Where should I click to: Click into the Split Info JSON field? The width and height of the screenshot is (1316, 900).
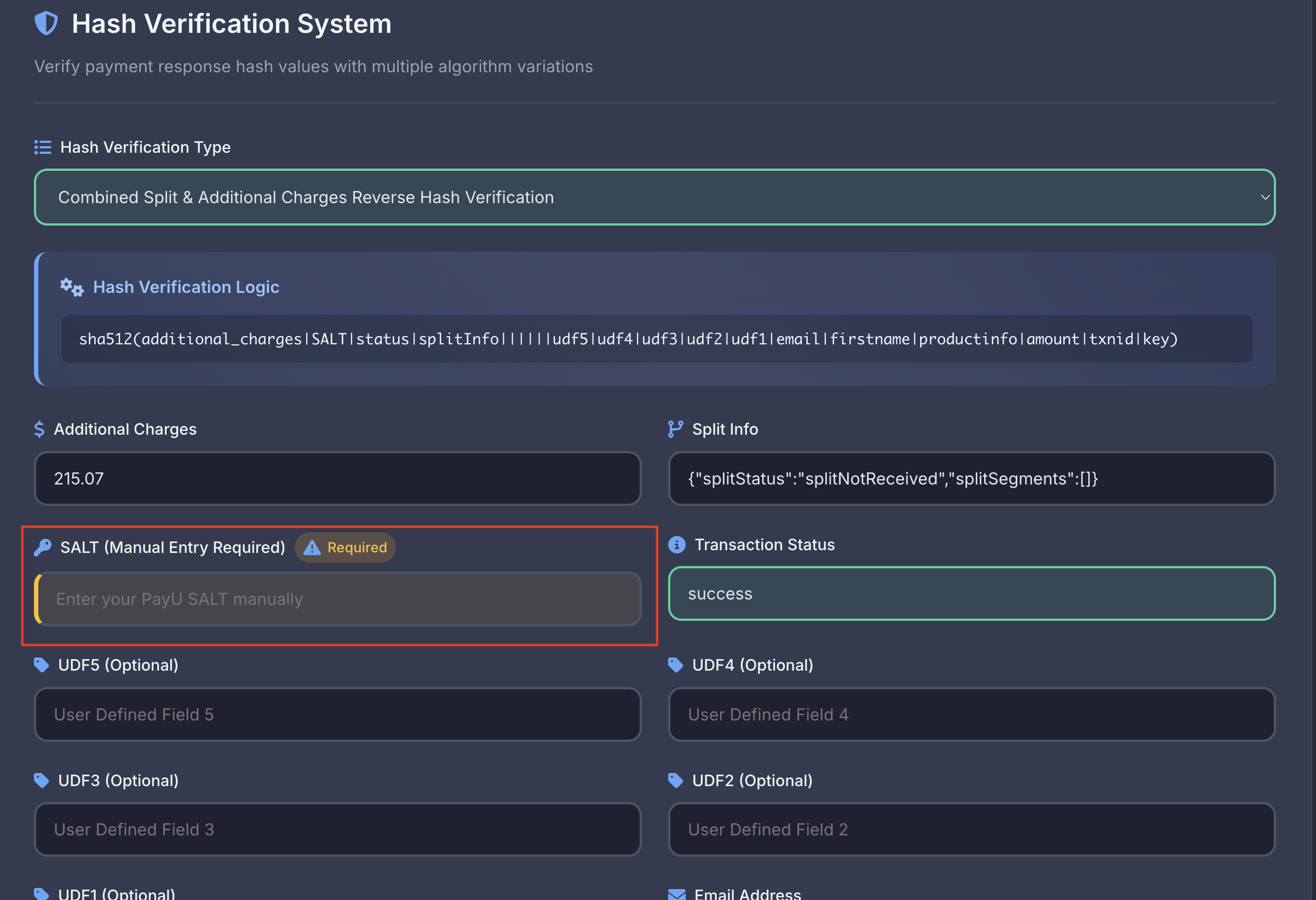point(971,478)
